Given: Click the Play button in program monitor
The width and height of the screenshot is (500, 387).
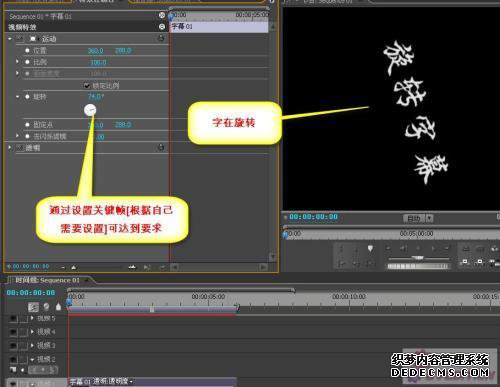Looking at the screenshot, I should (418, 248).
